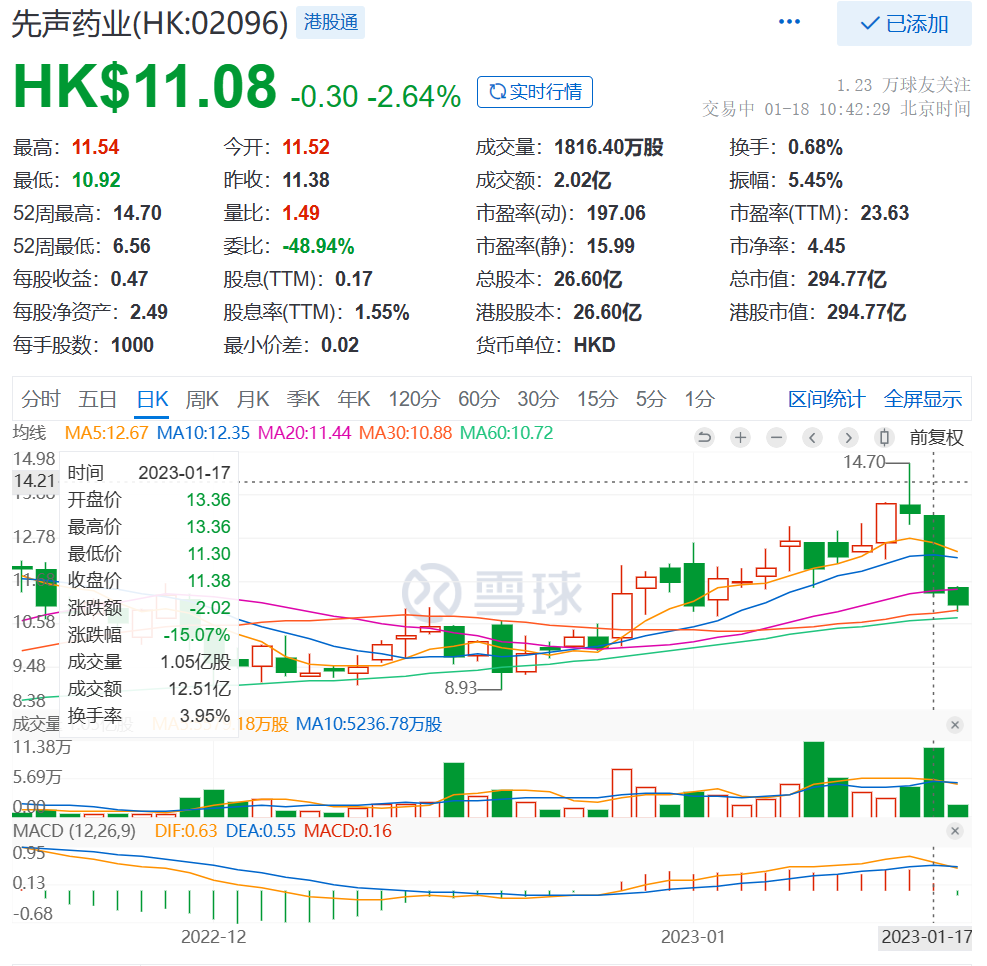Viewport: 987px width, 966px height.
Task: Click the HK$11.08 current price
Action: pyautogui.click(x=145, y=86)
